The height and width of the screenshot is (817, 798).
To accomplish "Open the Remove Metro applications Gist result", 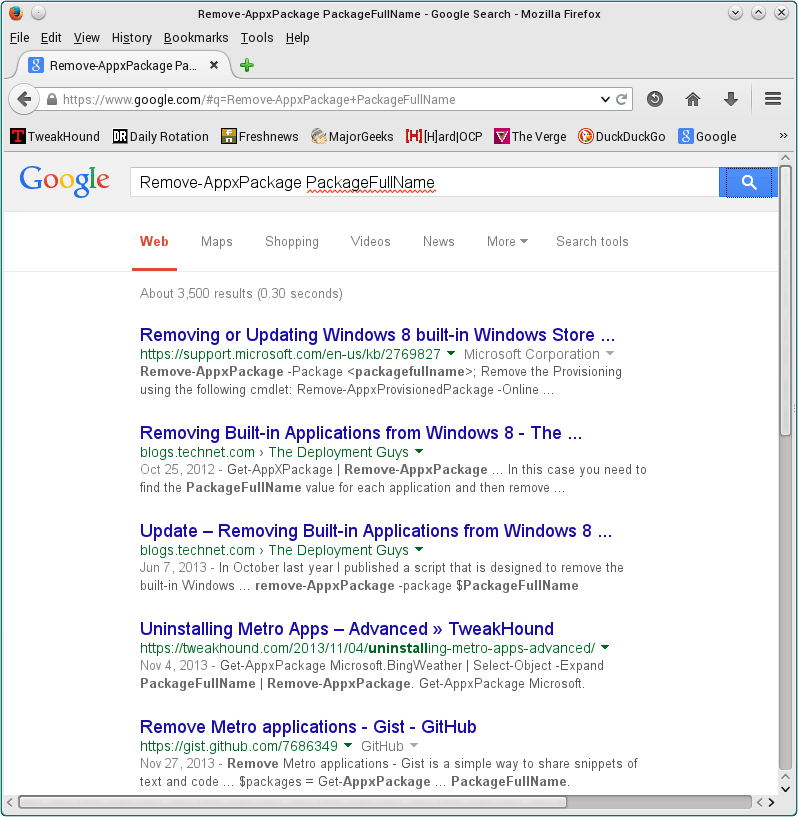I will coord(308,726).
